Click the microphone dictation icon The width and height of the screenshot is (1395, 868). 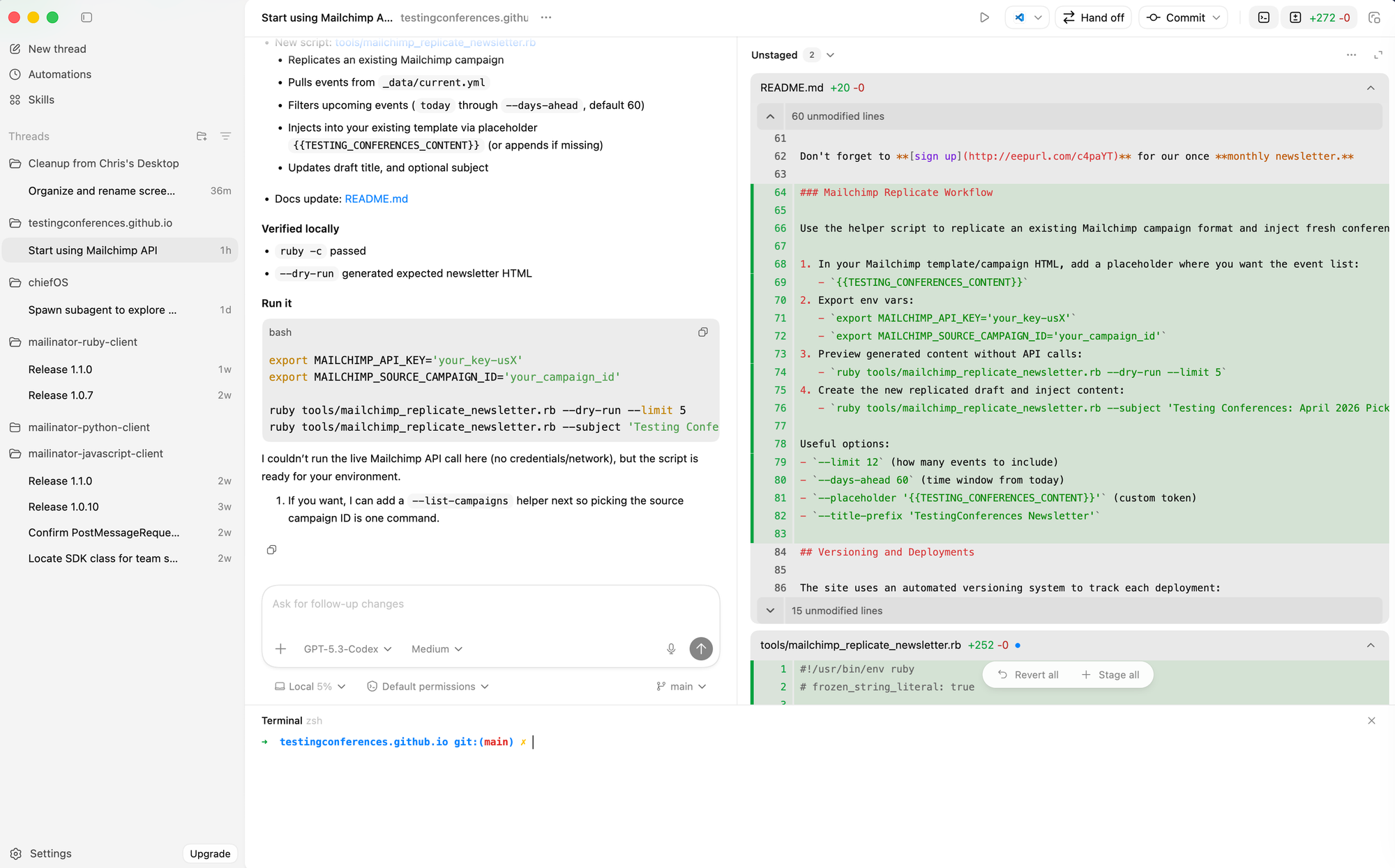[671, 649]
